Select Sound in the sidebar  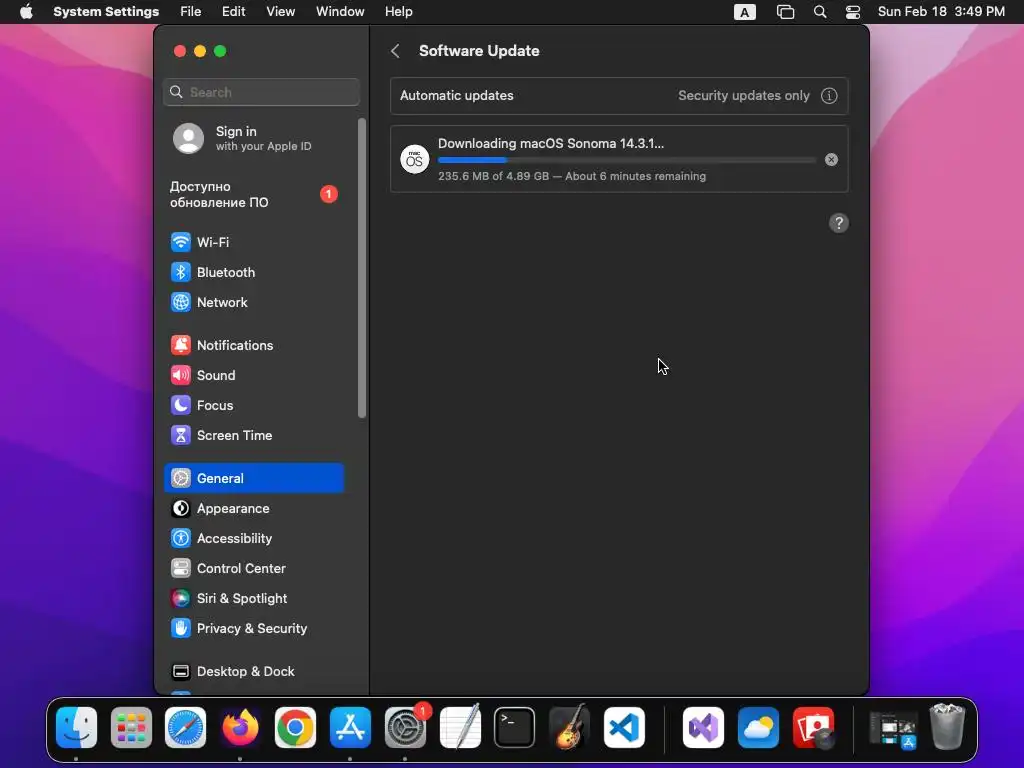coord(254,376)
